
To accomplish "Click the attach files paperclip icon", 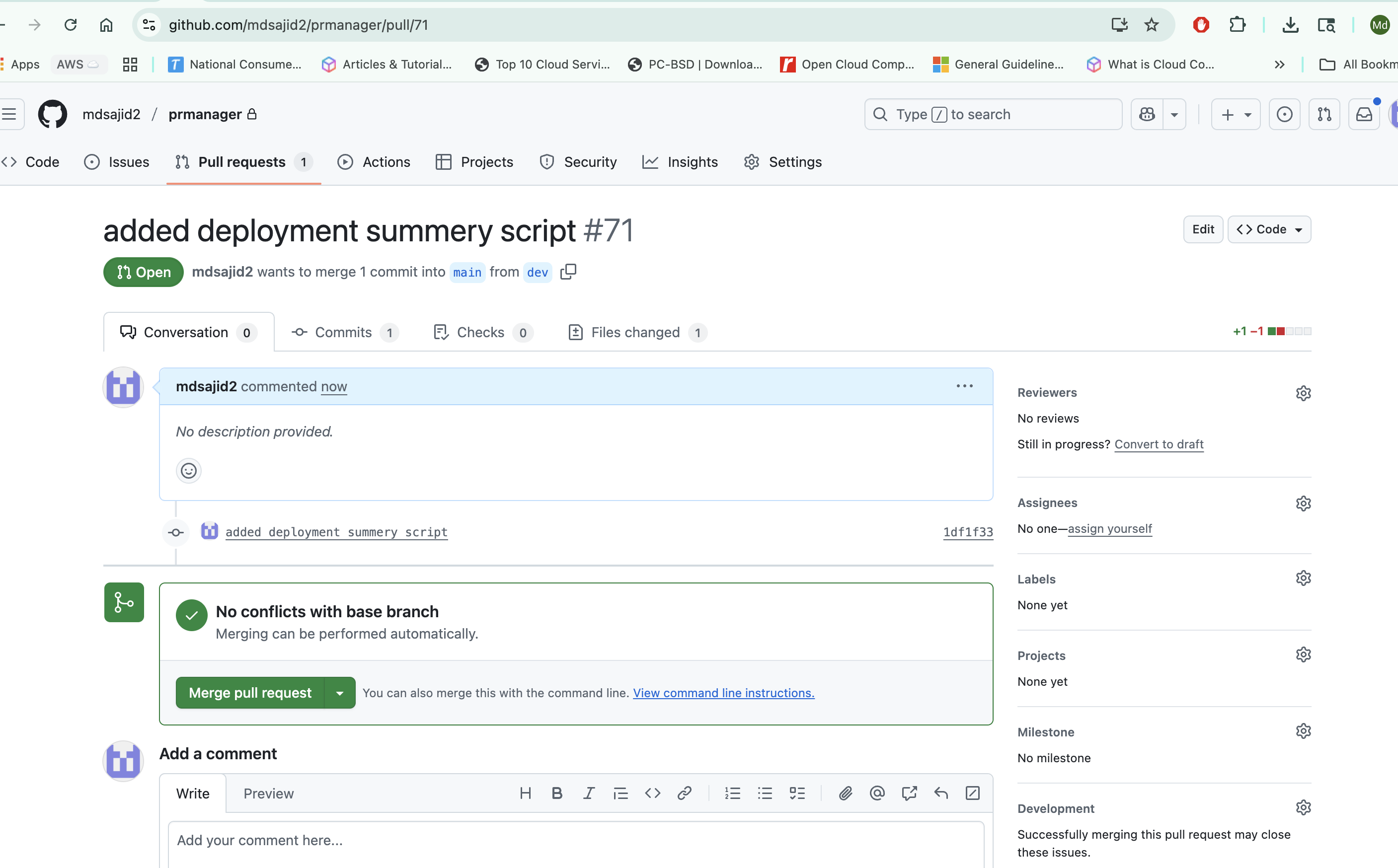I will coord(845,794).
